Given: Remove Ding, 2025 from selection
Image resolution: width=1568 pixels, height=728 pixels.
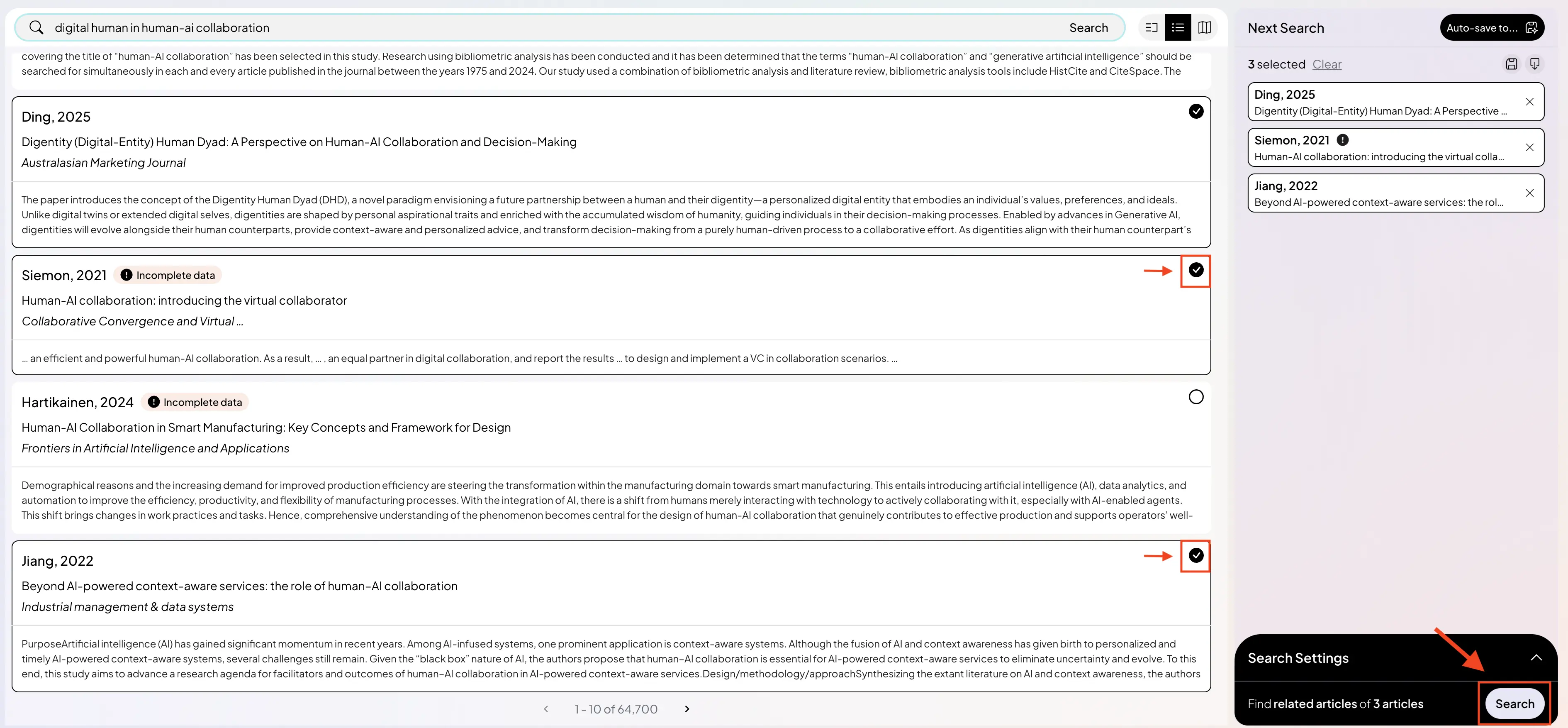Looking at the screenshot, I should 1529,102.
